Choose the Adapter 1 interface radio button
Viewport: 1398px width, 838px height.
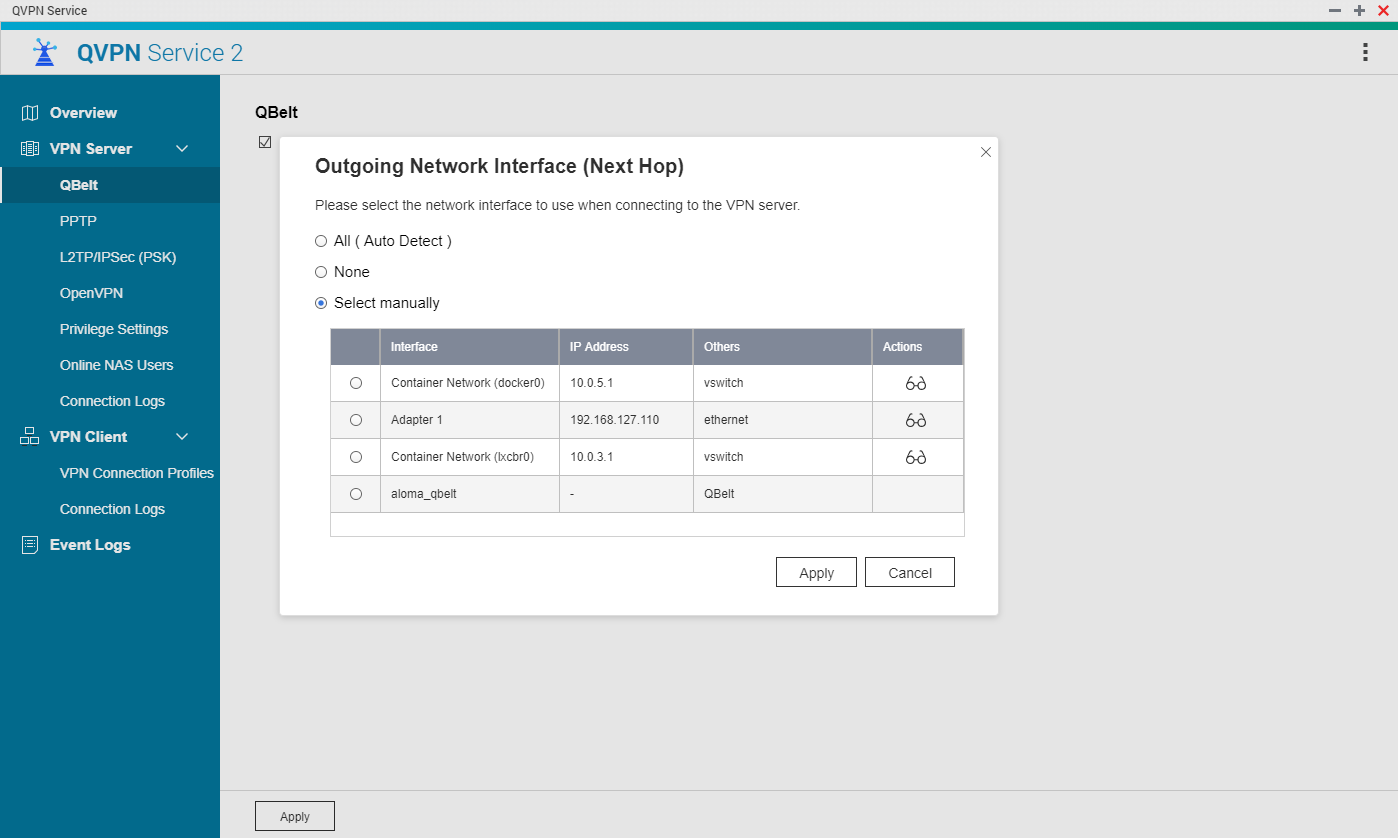(356, 420)
